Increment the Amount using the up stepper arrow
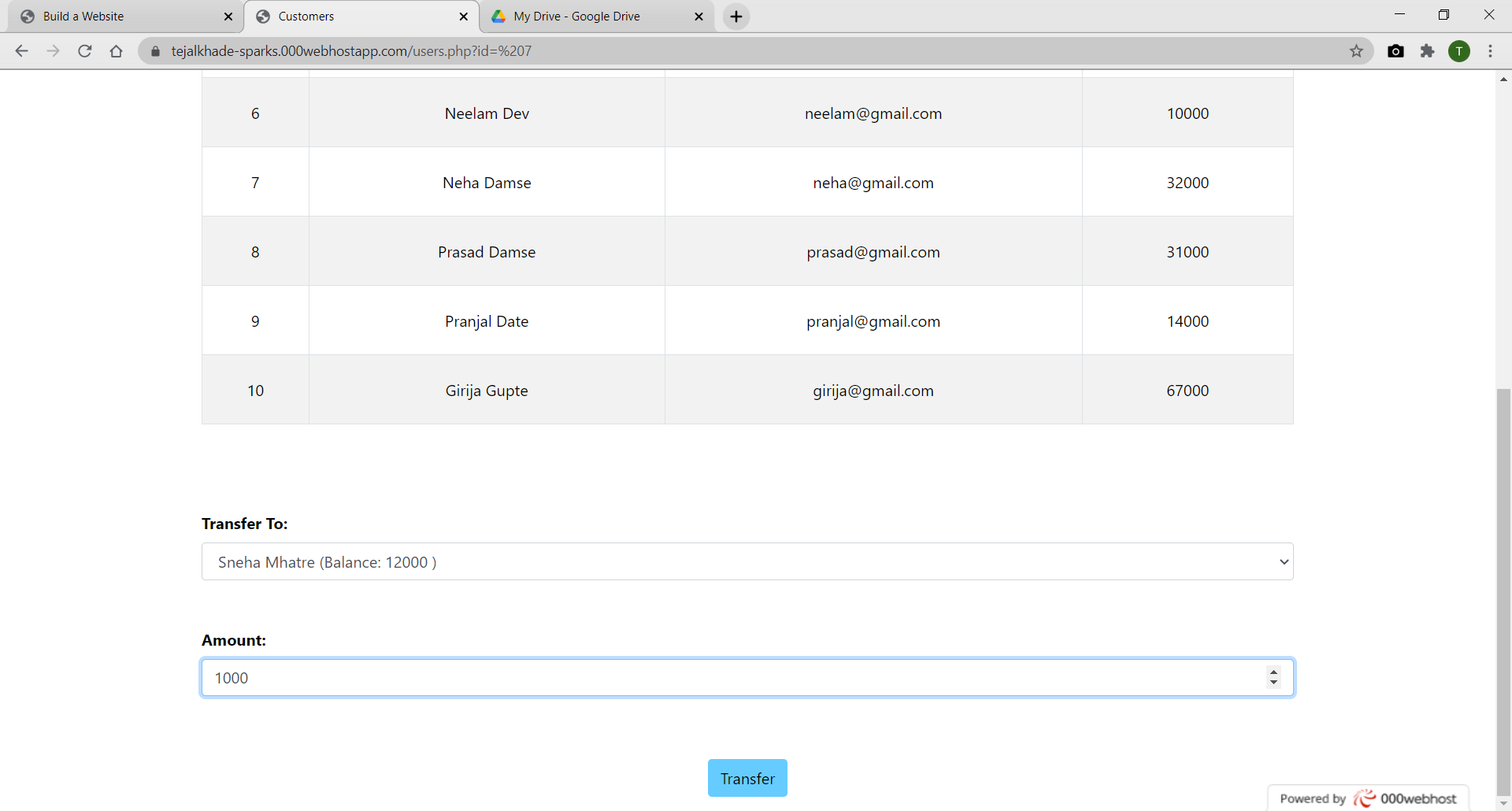Screen dimensions: 1512x811 [x=1273, y=672]
